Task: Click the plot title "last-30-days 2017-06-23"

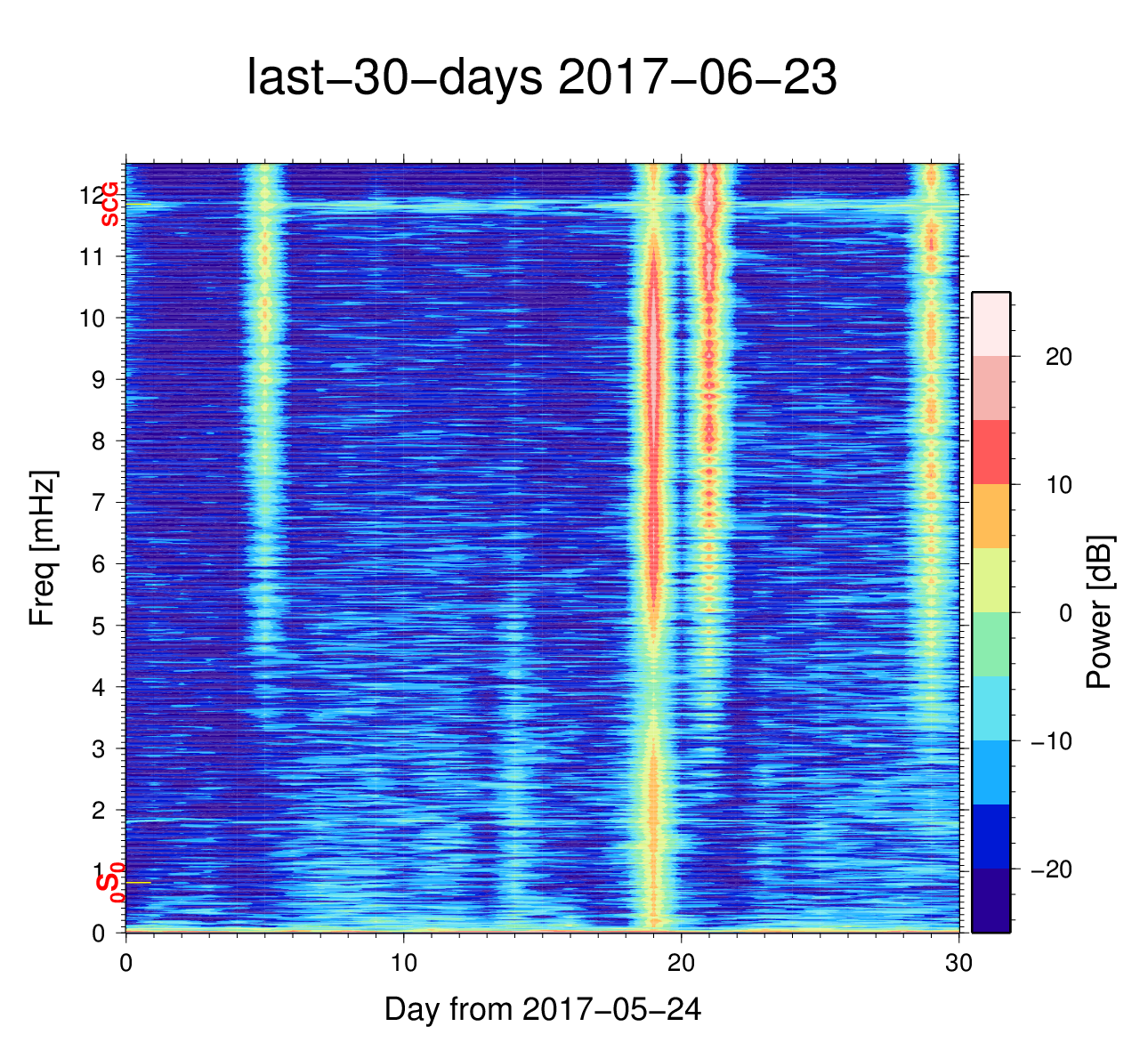Action: pos(541,78)
